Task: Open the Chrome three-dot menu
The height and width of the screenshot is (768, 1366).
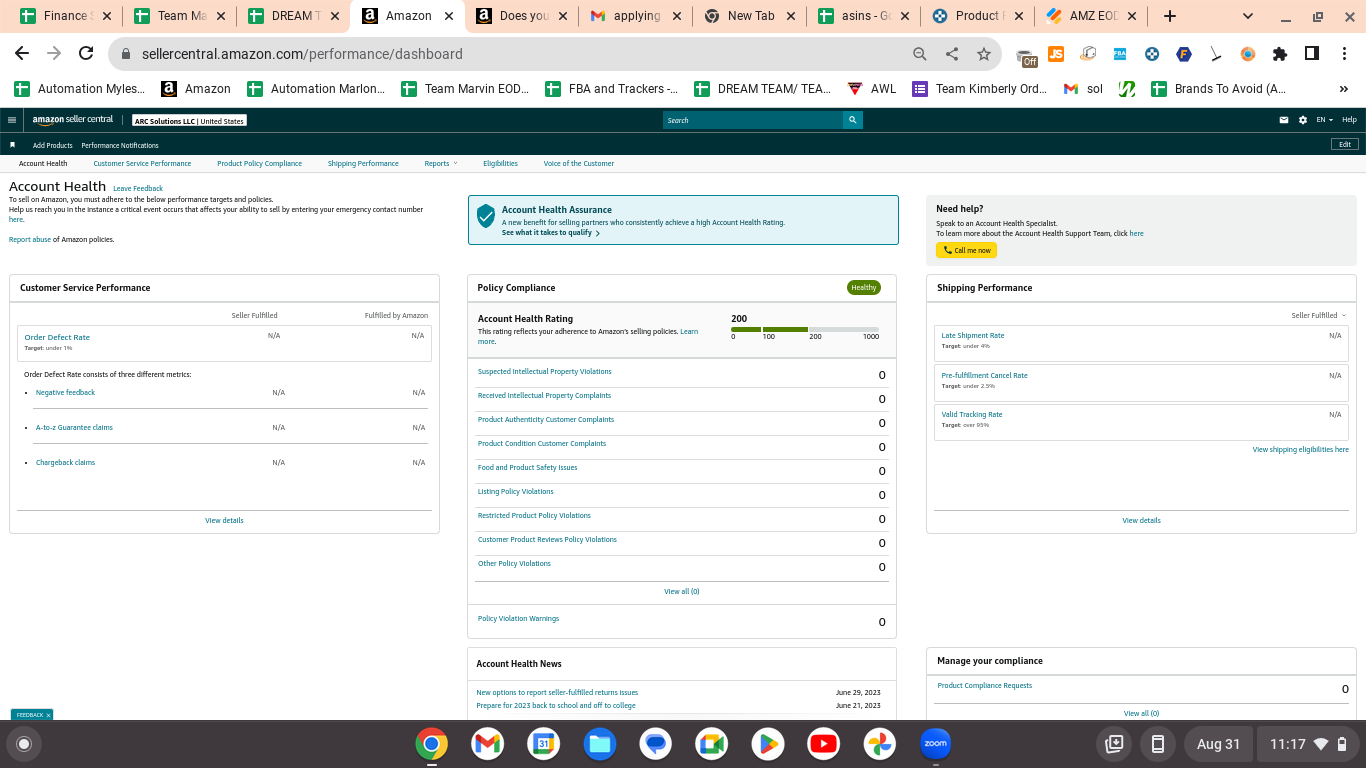Action: click(1344, 54)
